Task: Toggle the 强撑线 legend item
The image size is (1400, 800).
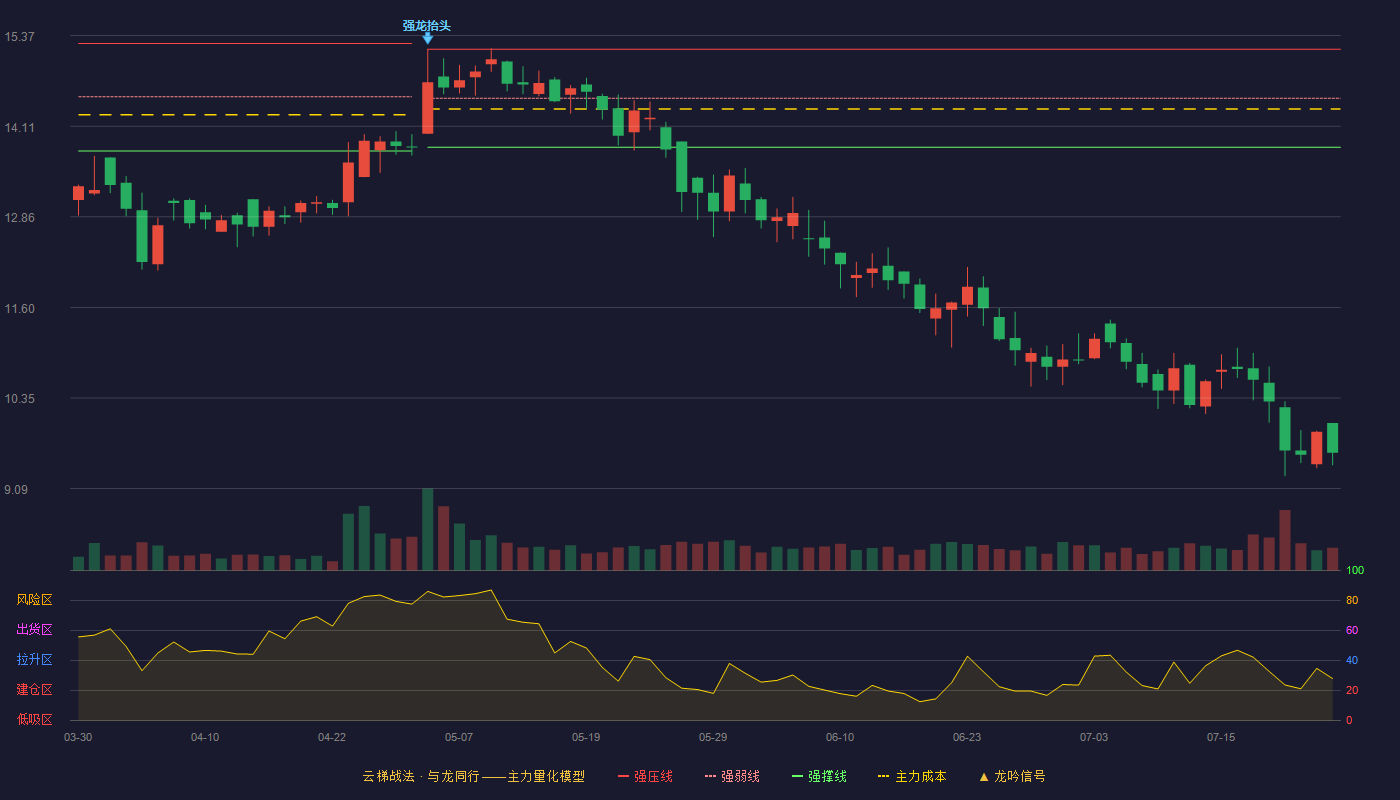Action: 819,776
